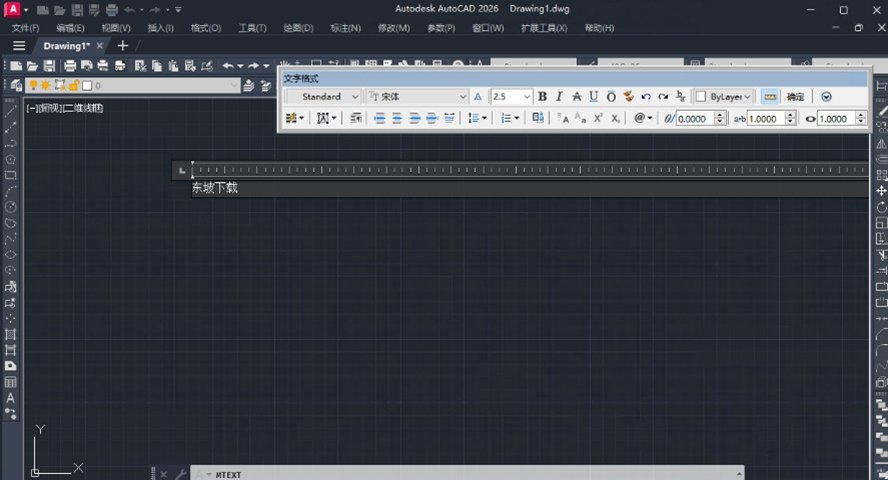Open the Standard text style dropdown
Image resolution: width=888 pixels, height=480 pixels.
(x=323, y=97)
